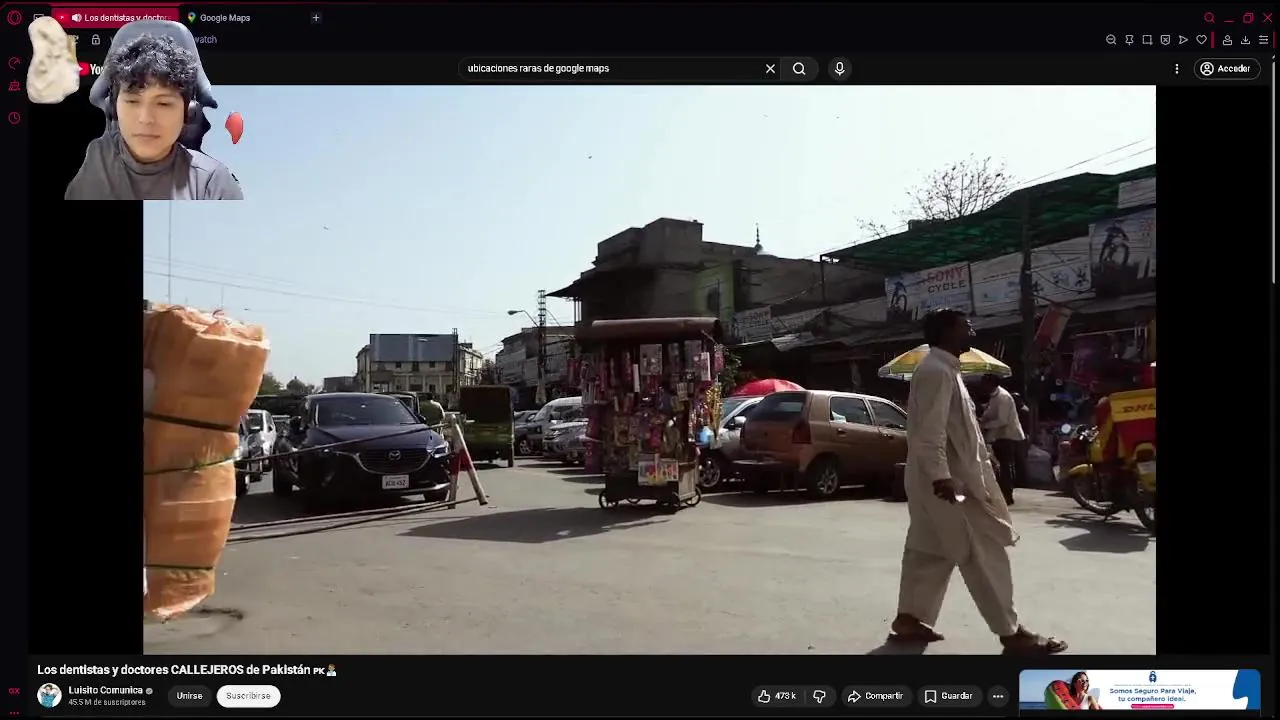The height and width of the screenshot is (720, 1280).
Task: Click the pinboard pin icon
Action: click(x=1129, y=40)
